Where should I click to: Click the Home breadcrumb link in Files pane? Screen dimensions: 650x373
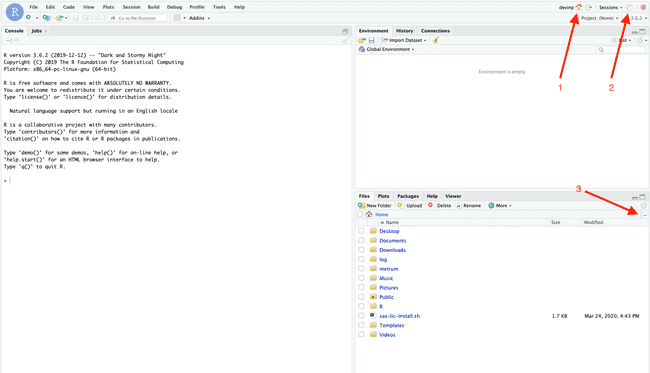381,215
